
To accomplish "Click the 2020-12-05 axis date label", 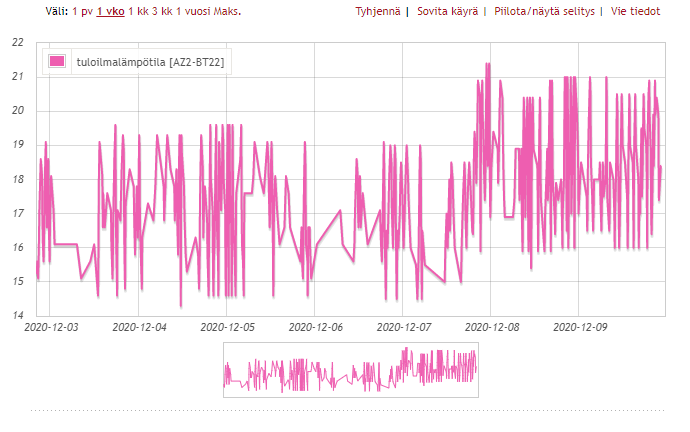I will tap(228, 327).
